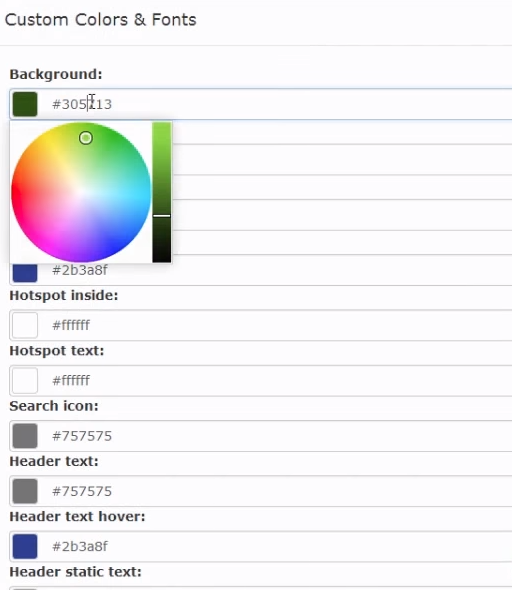Click the Search icon hex field
512x590 pixels.
(x=261, y=436)
